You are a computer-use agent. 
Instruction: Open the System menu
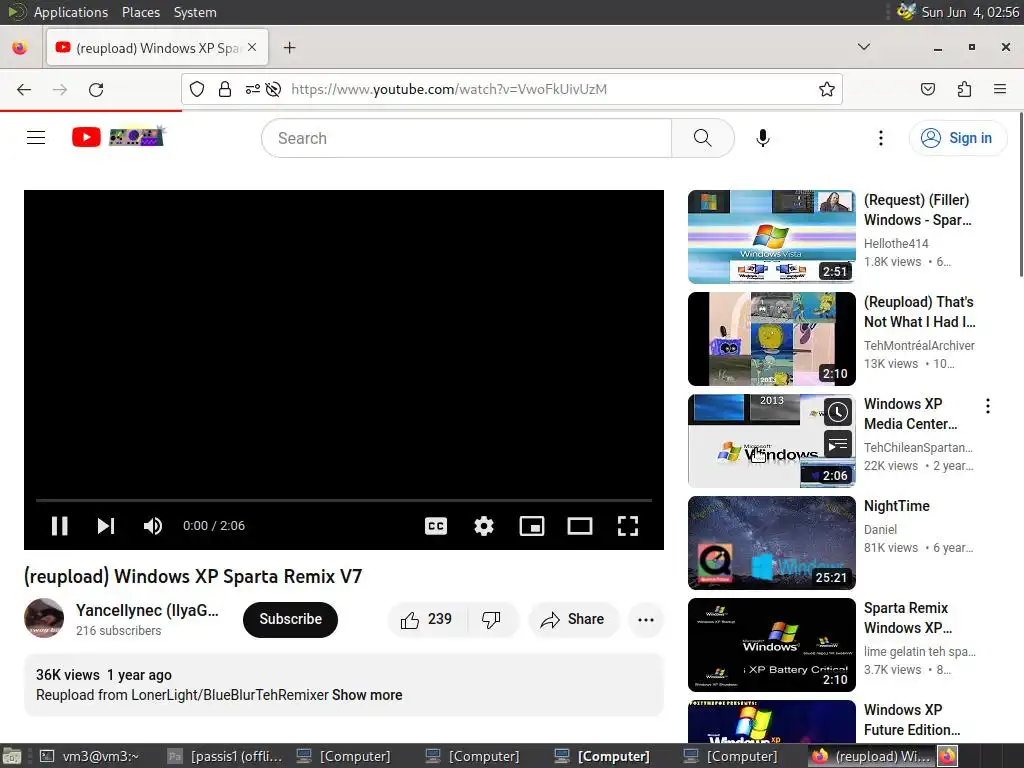pyautogui.click(x=195, y=12)
